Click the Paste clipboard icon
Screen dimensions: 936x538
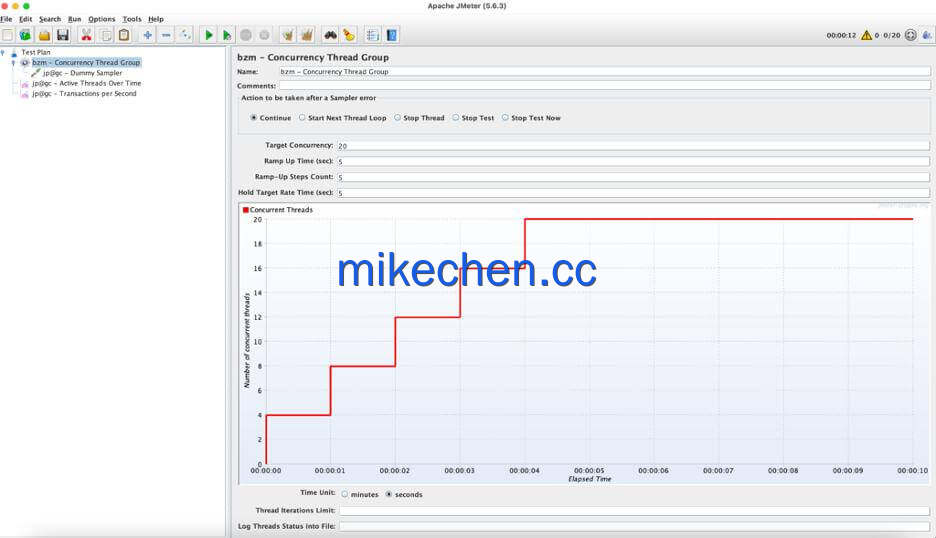pyautogui.click(x=124, y=35)
